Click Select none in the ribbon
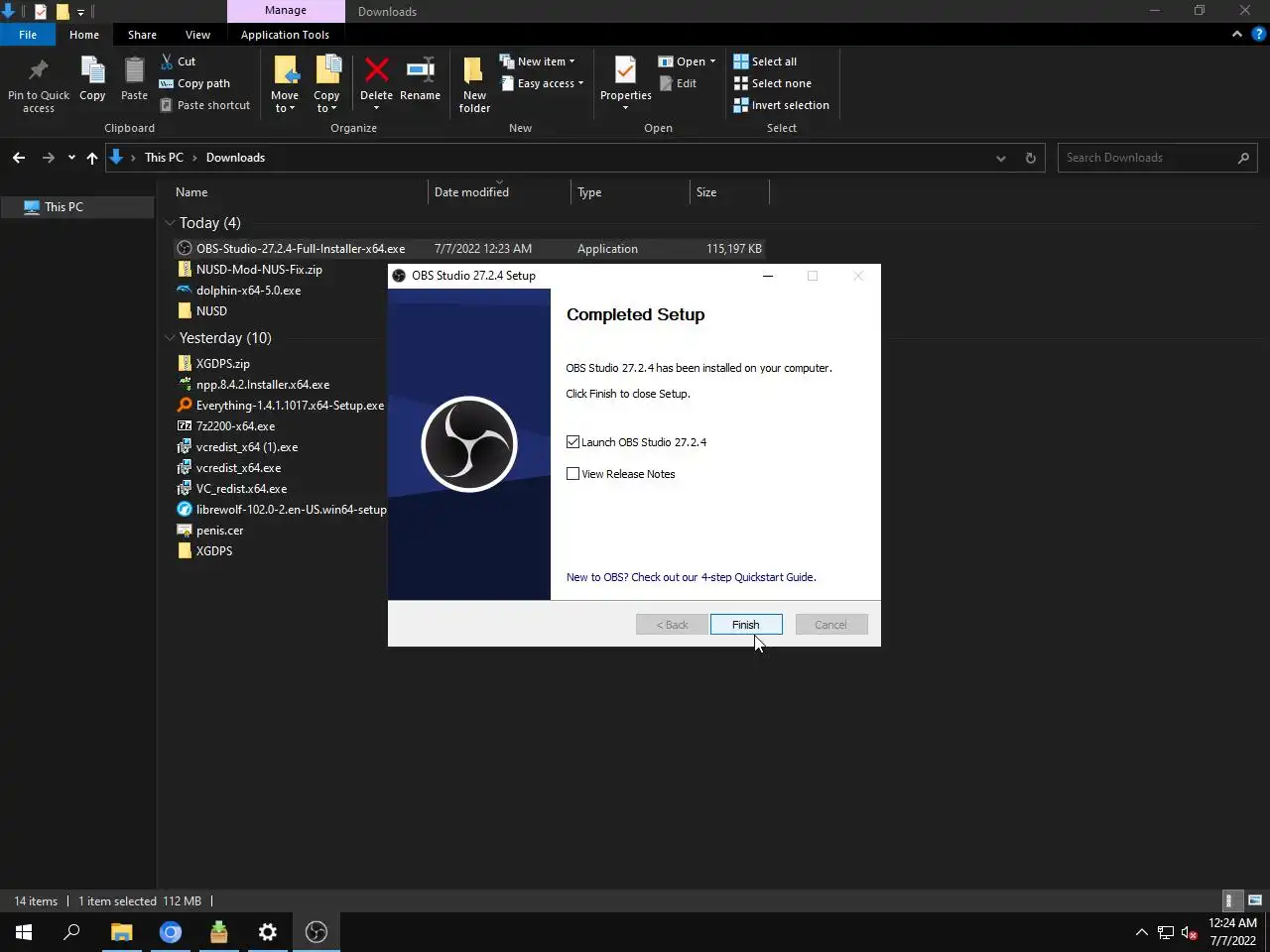Viewport: 1270px width, 952px height. pyautogui.click(x=772, y=83)
